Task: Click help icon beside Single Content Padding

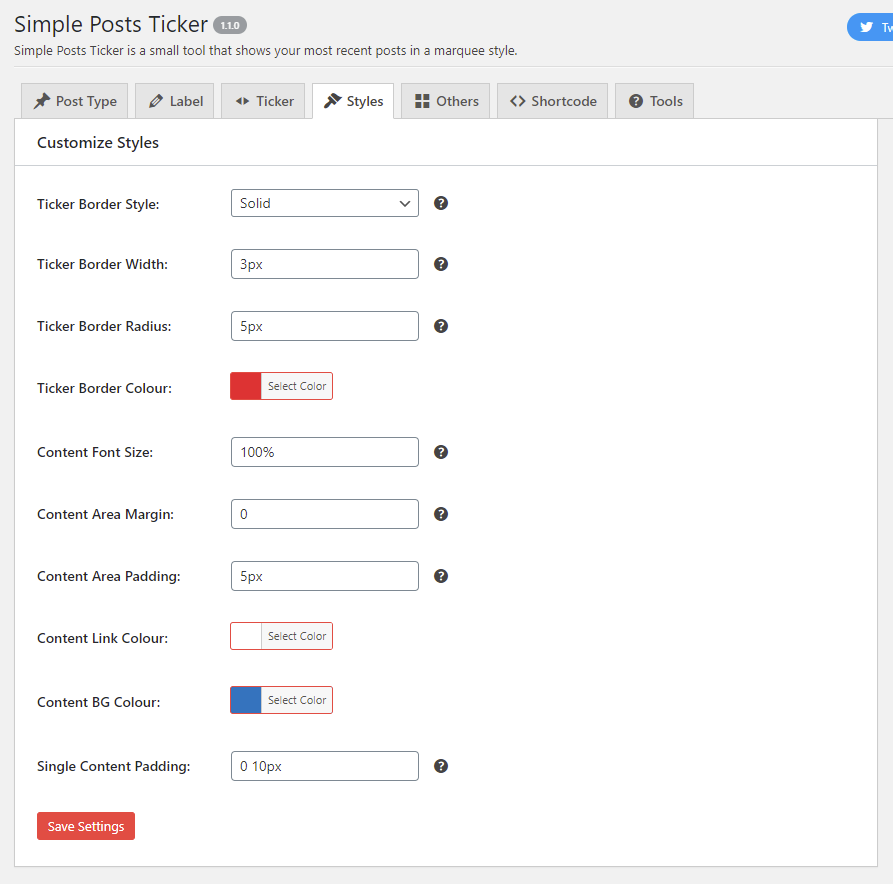Action: pos(441,766)
